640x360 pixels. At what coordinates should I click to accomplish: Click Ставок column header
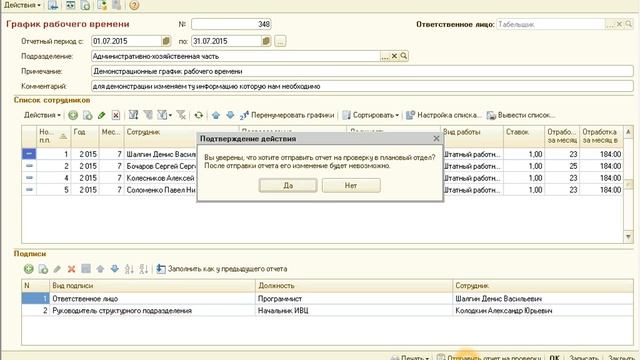coord(524,136)
